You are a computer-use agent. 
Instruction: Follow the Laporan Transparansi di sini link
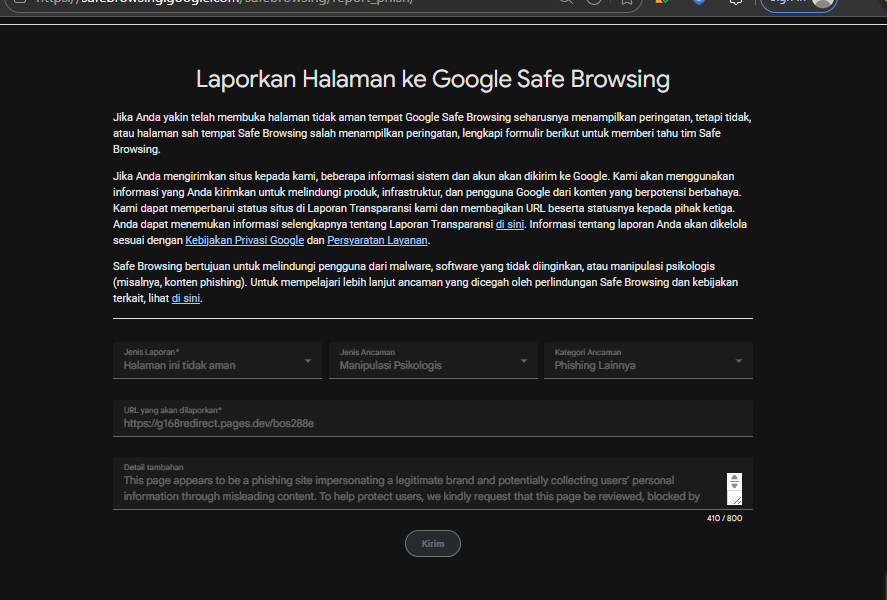pyautogui.click(x=510, y=225)
